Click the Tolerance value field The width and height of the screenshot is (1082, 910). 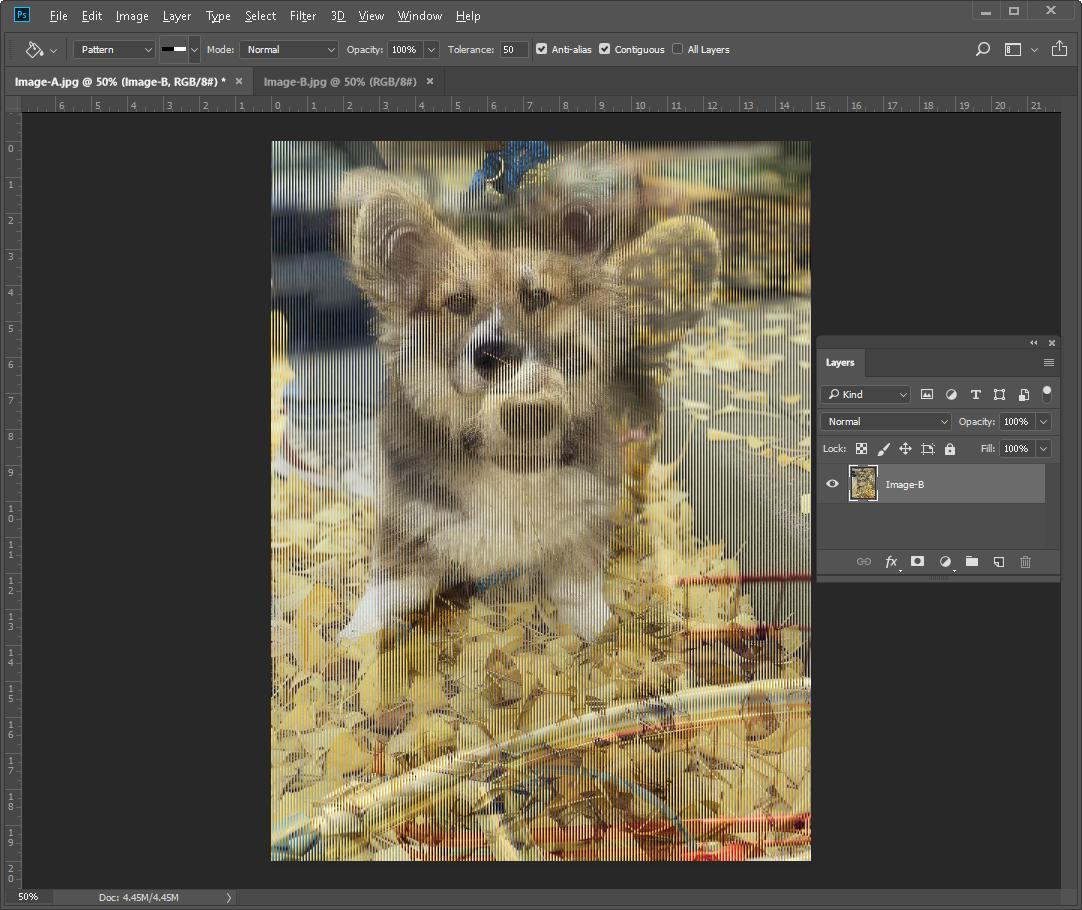pos(512,49)
